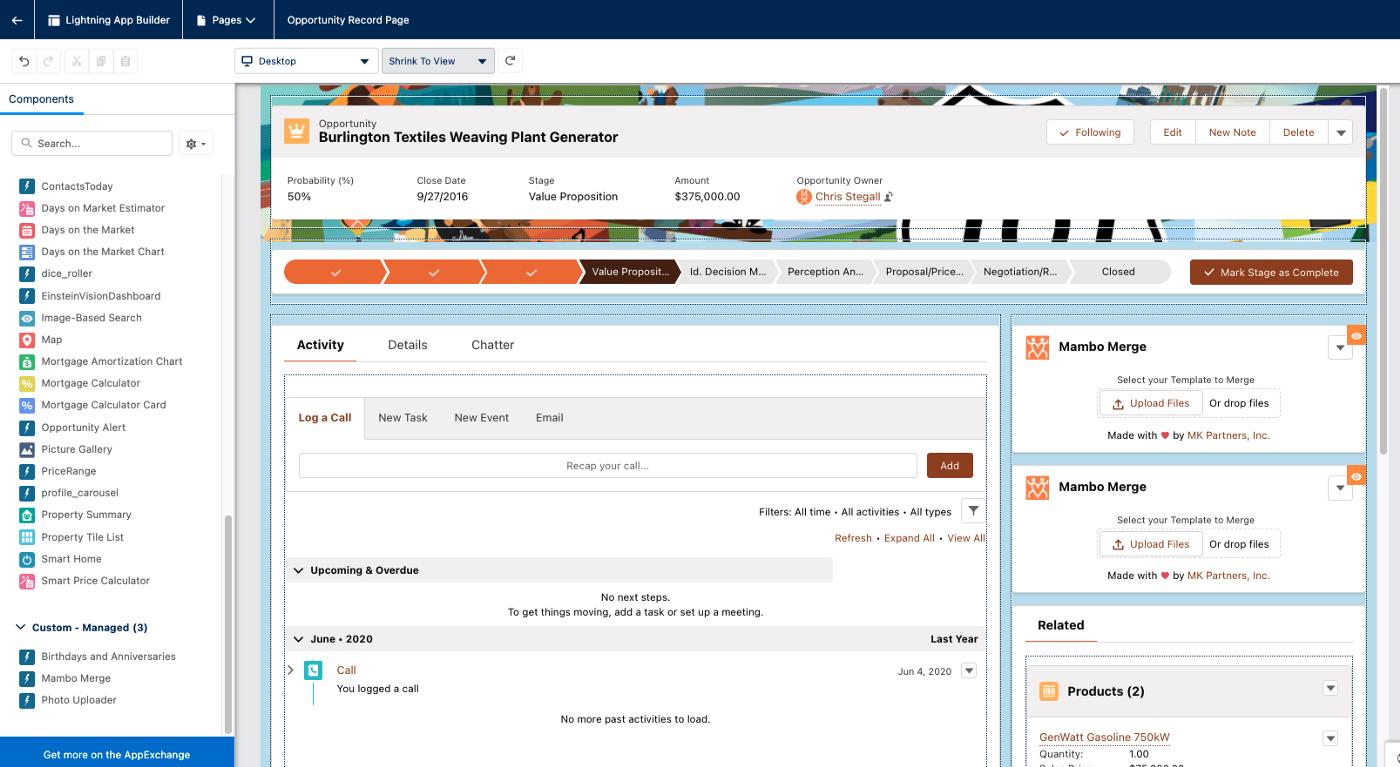Open the GenWatt Gasoline 750kW link
The width and height of the screenshot is (1400, 767).
(1103, 737)
